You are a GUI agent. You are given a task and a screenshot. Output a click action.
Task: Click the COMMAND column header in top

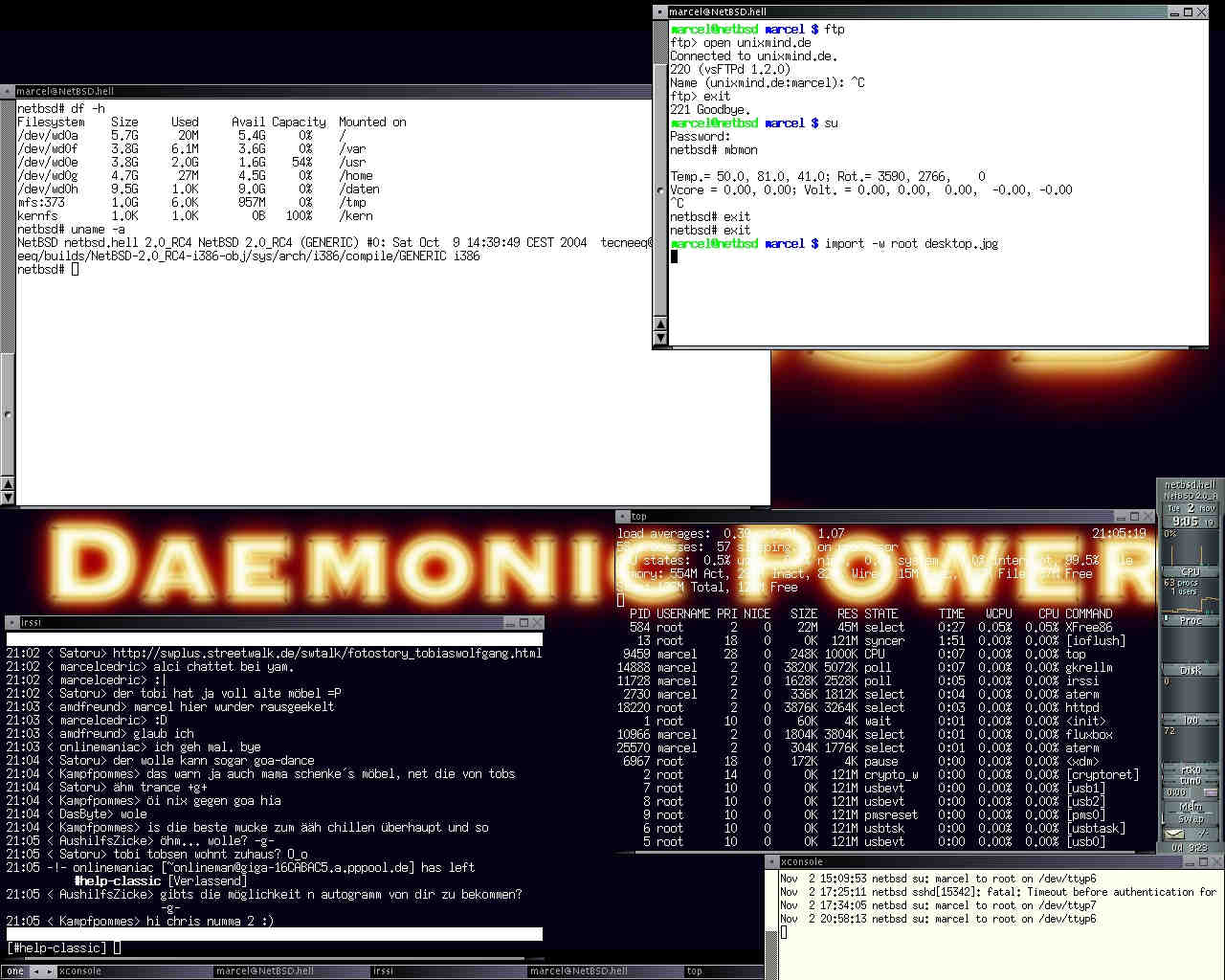pyautogui.click(x=1089, y=614)
